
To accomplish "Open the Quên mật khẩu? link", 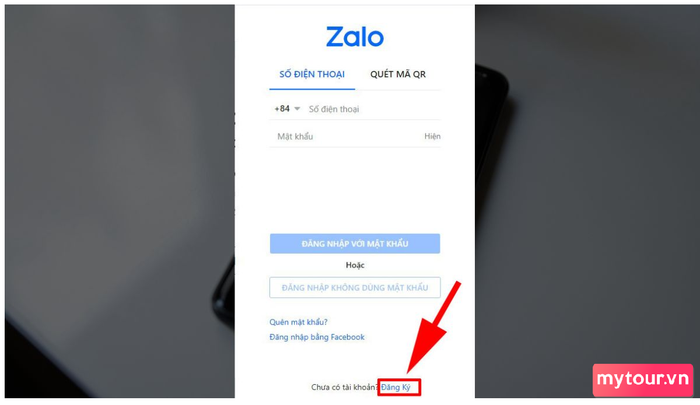I will pos(298,322).
